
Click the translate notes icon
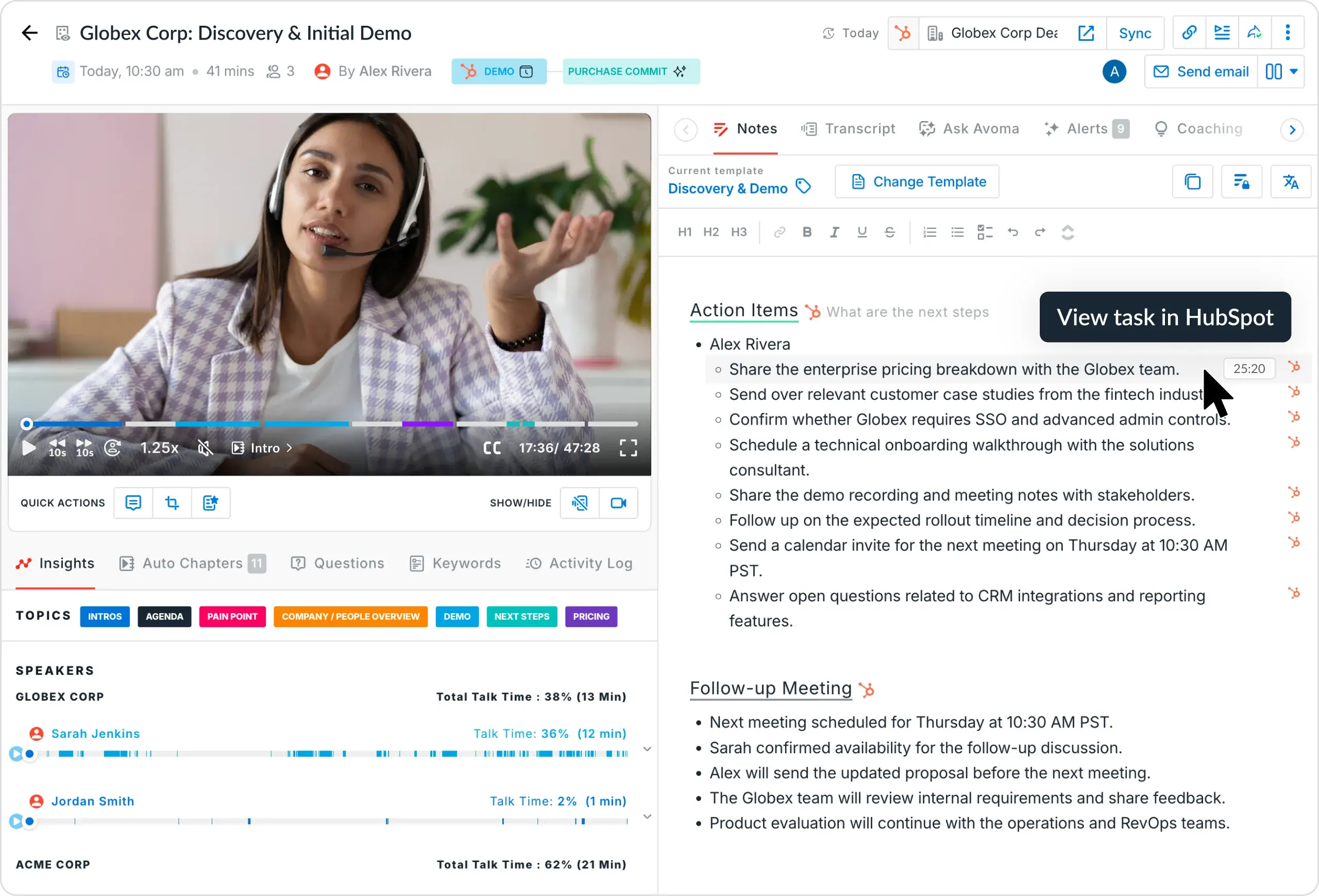[x=1291, y=181]
